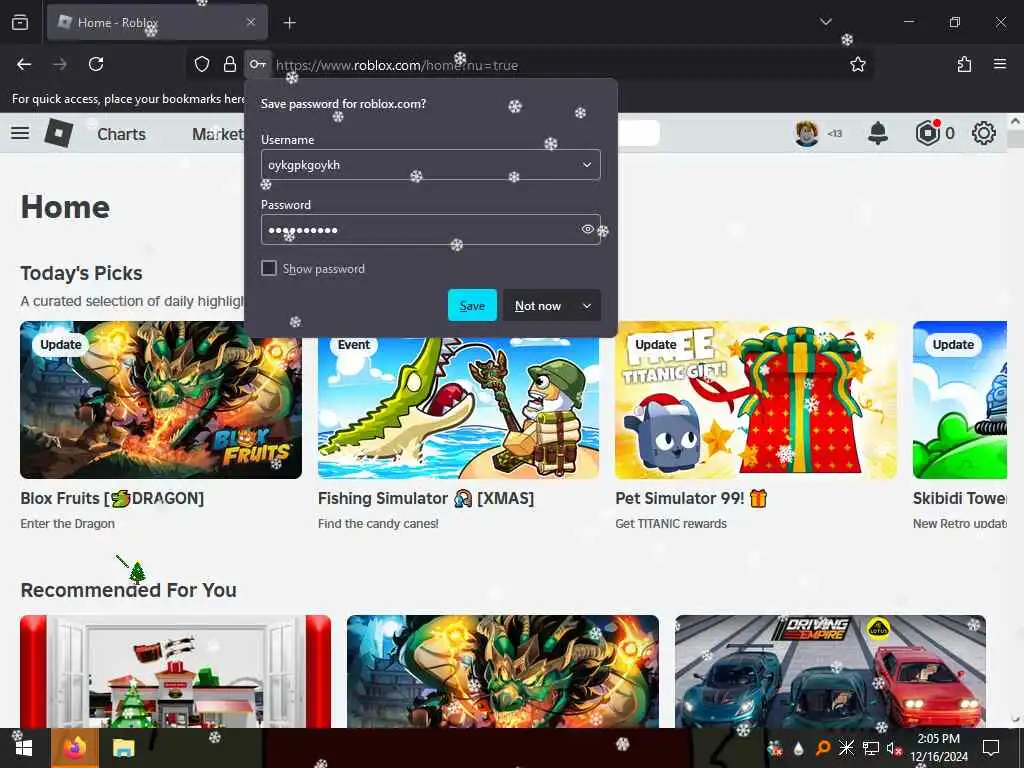Viewport: 1024px width, 768px height.
Task: Open Driving Empire recommended game thumbnail
Action: point(830,671)
